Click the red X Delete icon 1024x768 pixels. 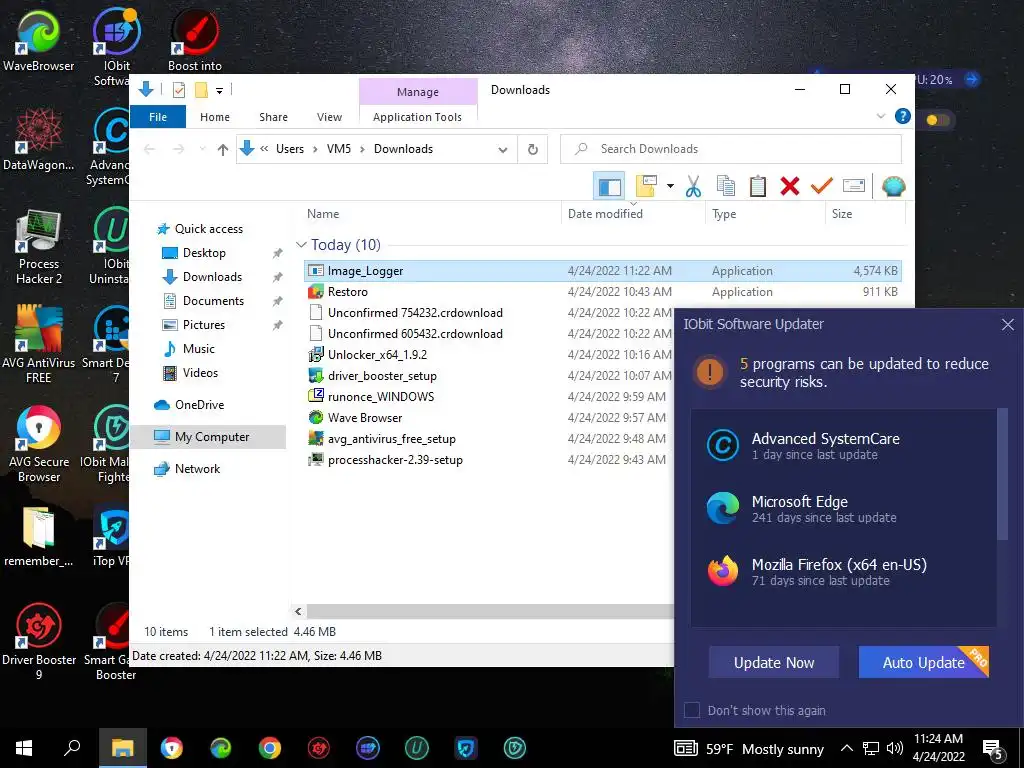point(790,186)
